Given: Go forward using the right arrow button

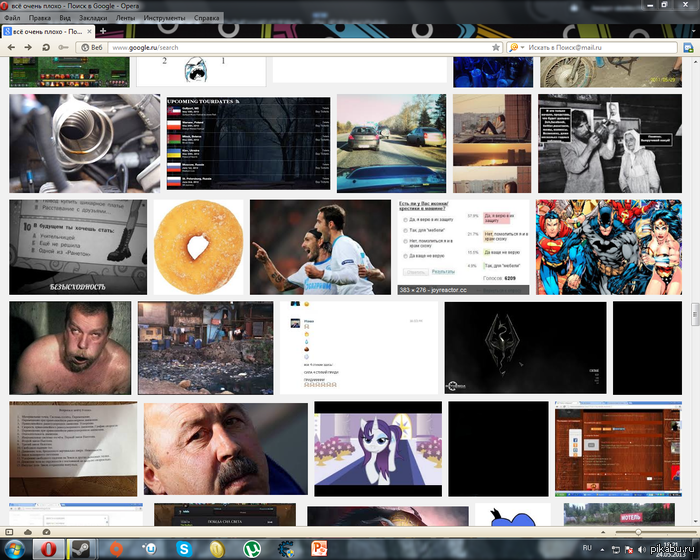Looking at the screenshot, I should [28, 47].
